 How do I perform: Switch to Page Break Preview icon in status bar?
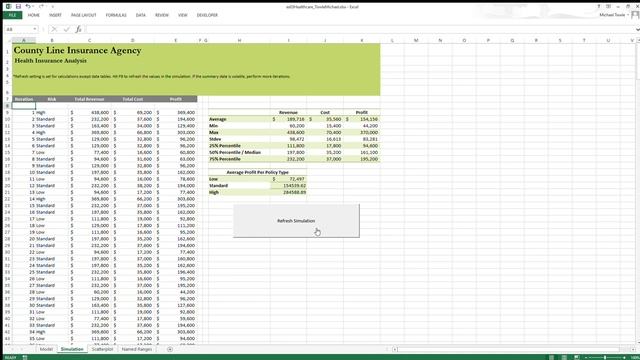[x=577, y=358]
